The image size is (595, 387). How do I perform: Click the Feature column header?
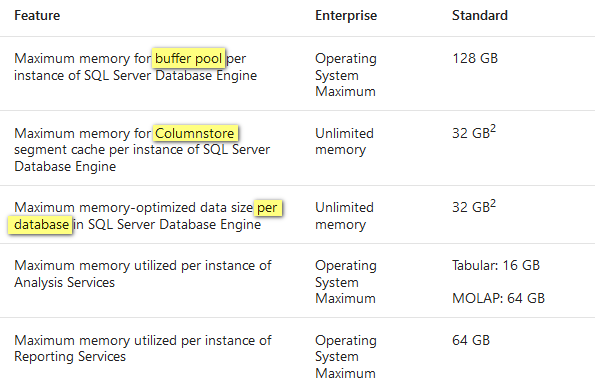click(37, 16)
